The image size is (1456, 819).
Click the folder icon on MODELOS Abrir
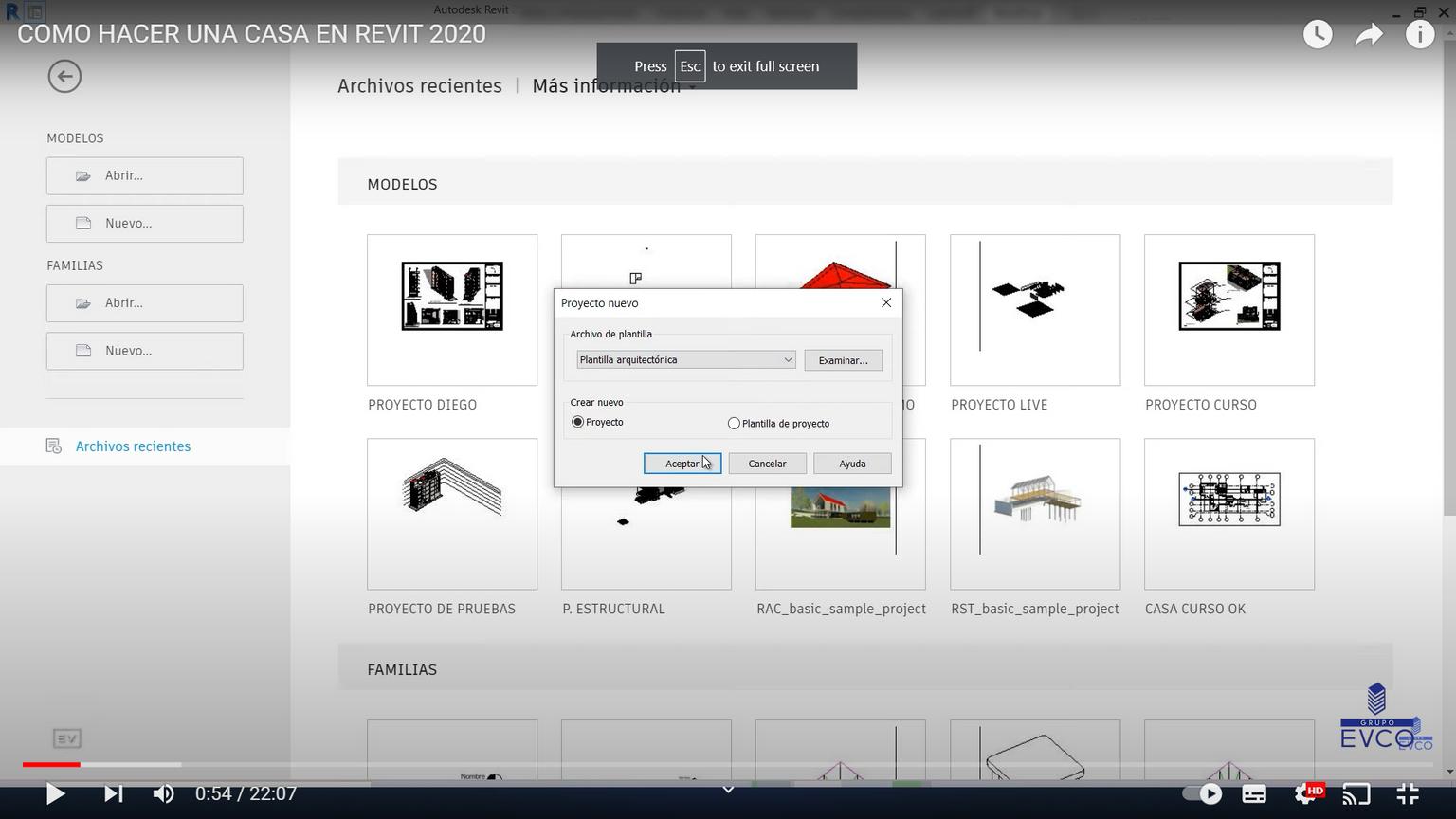click(x=83, y=176)
